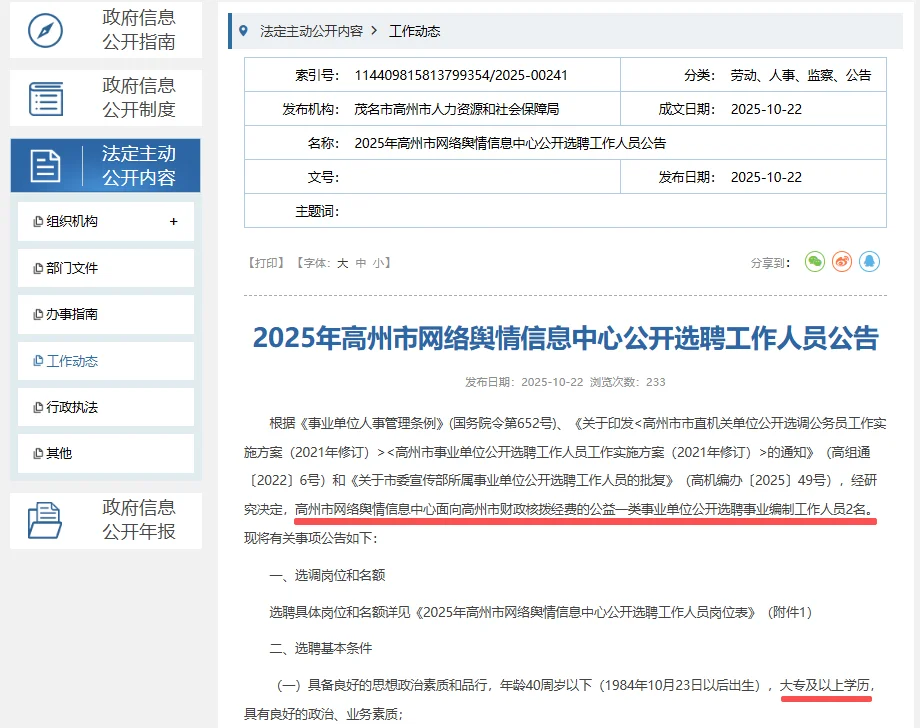Click the 文号 label in table

point(324,177)
